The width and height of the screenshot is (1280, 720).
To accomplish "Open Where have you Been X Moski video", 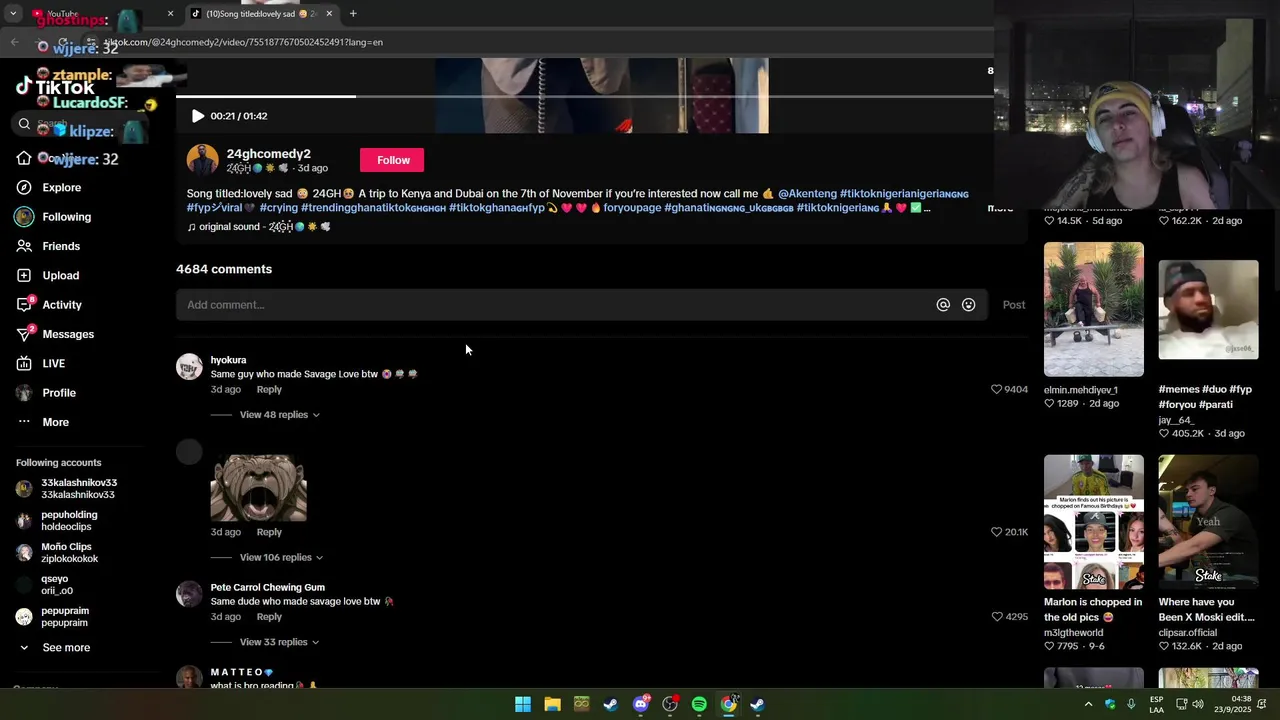I will click(1208, 522).
